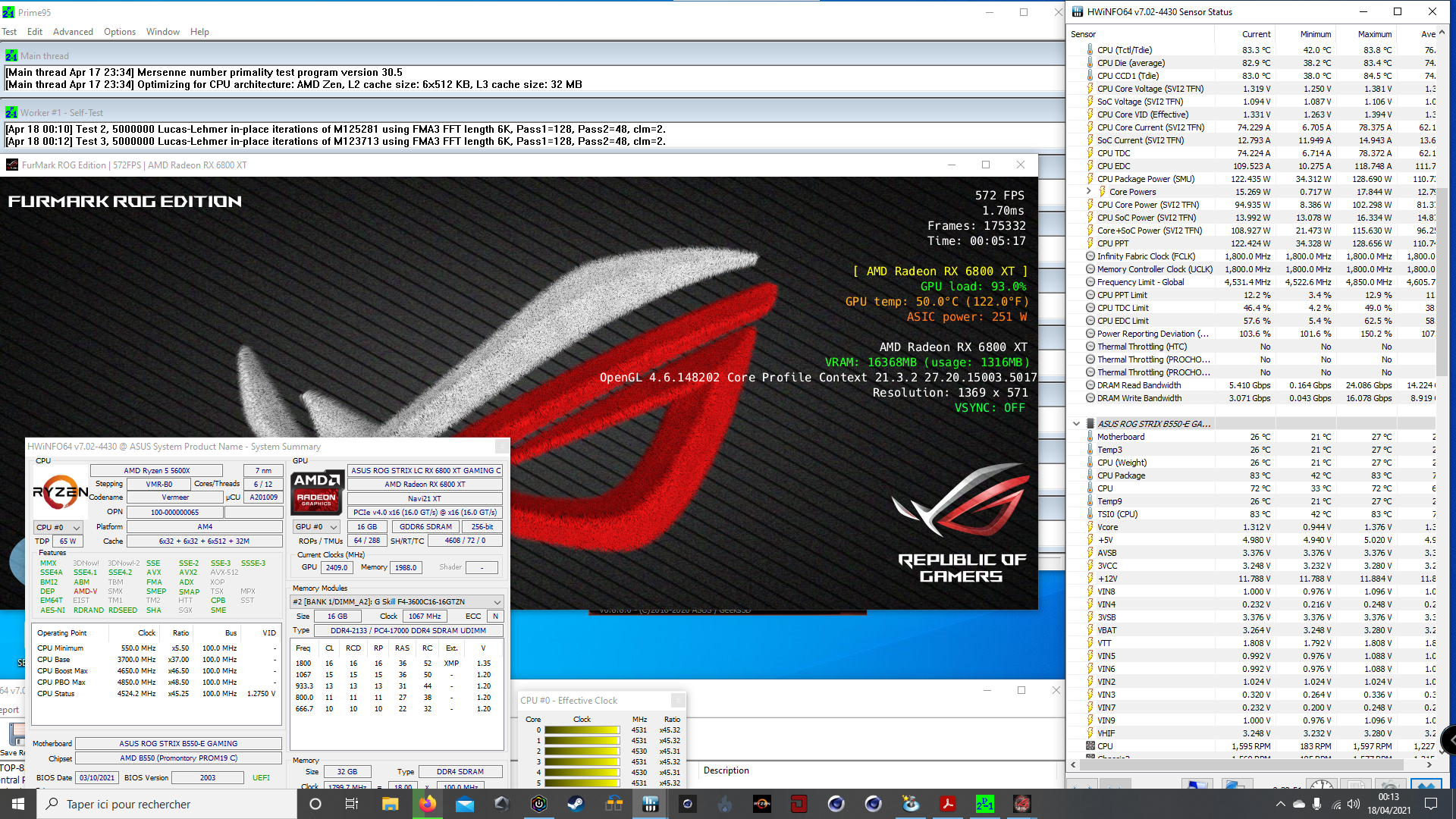
Task: Click the Task View taskbar button
Action: tap(352, 804)
